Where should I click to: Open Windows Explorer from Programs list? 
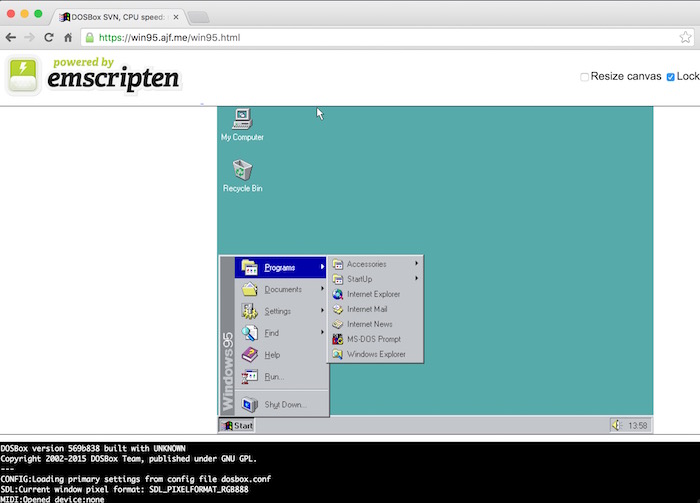point(376,354)
